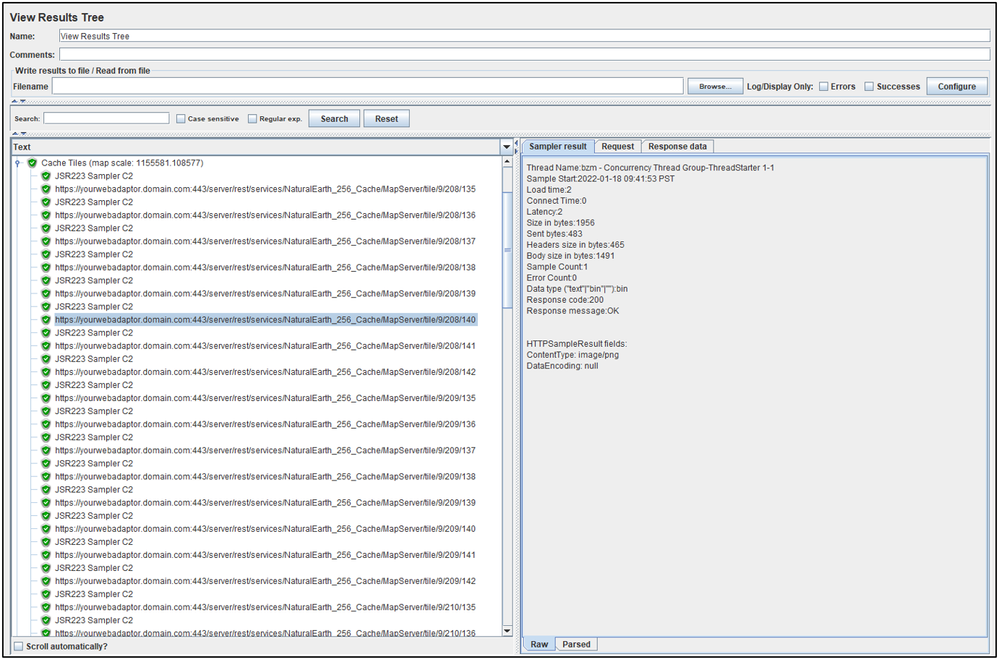Select the Parsed tab at the bottom
999x659 pixels.
[576, 644]
